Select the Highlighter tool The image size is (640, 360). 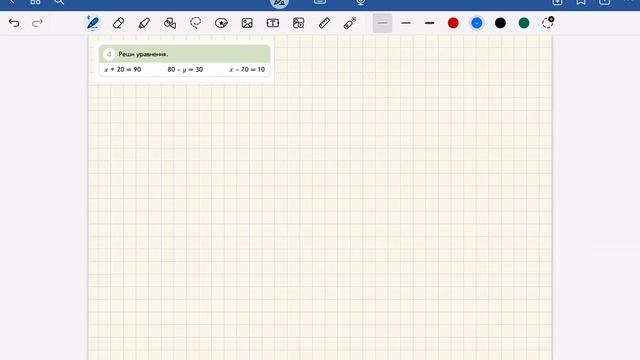144,23
